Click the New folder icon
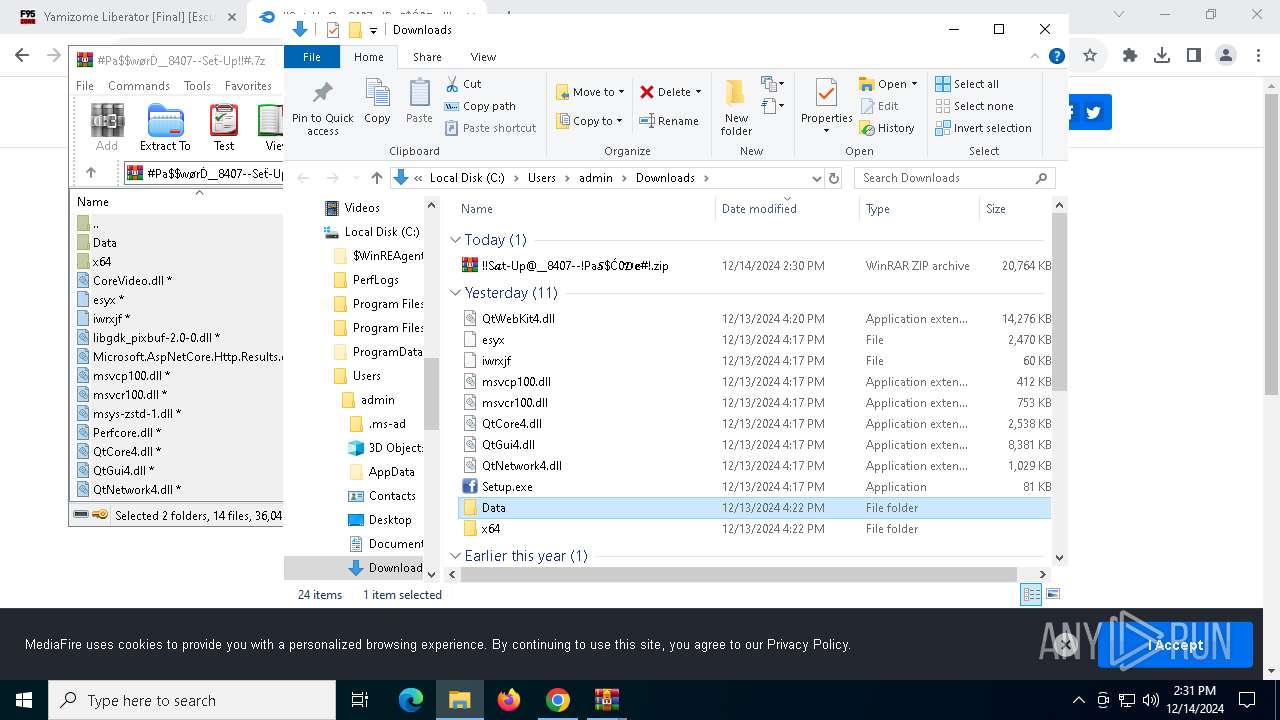The image size is (1280, 720). tap(736, 106)
